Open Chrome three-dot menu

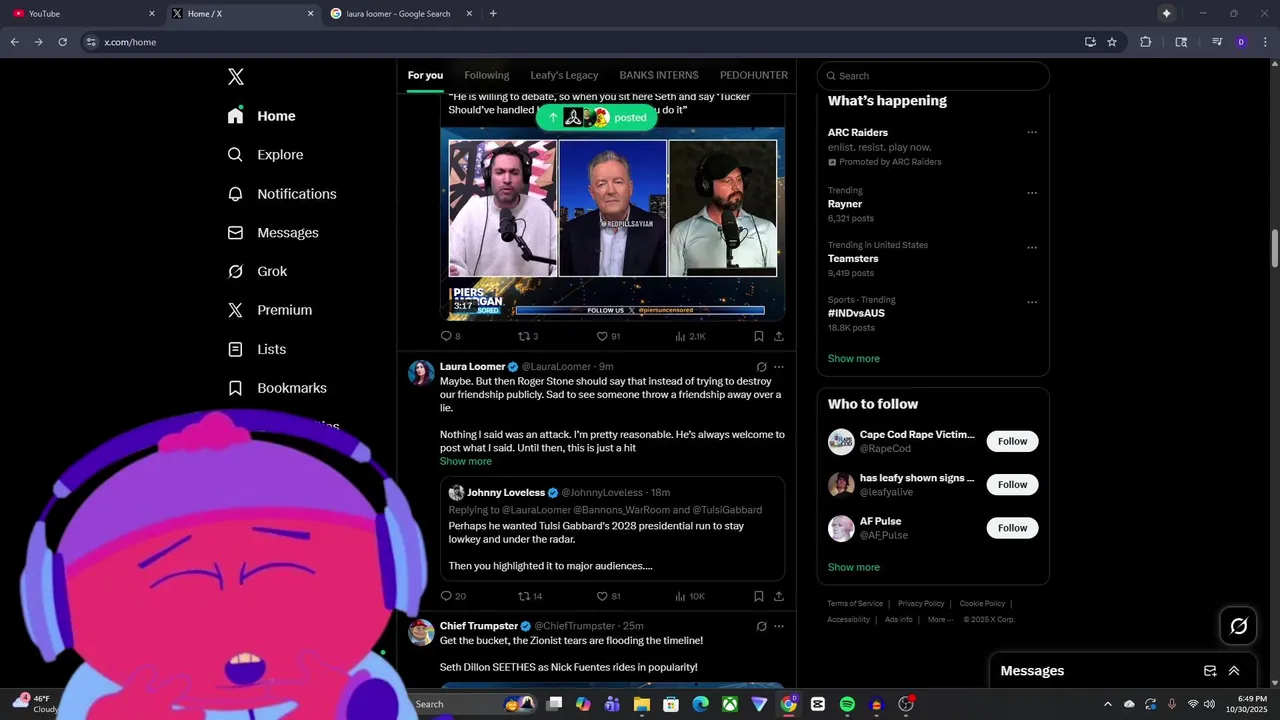[1265, 42]
